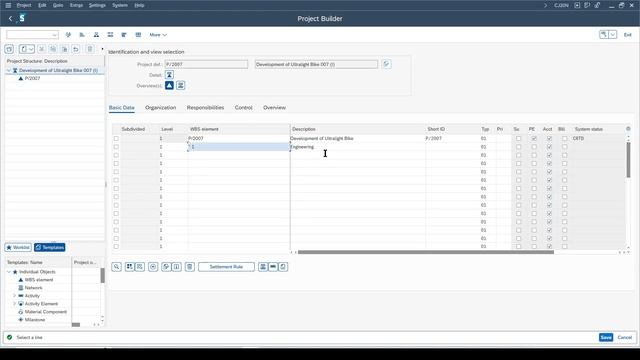Viewport: 640px width, 360px height.
Task: Toggle the PE checkbox in the Engineering row
Action: coord(534,147)
